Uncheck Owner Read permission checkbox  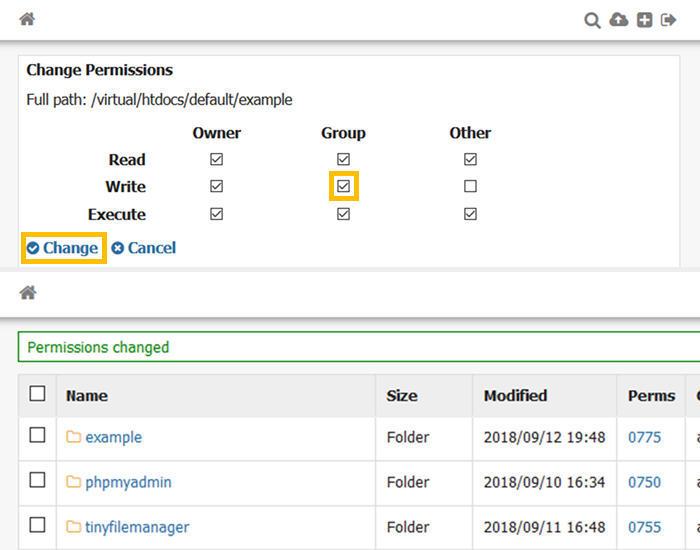tap(217, 159)
